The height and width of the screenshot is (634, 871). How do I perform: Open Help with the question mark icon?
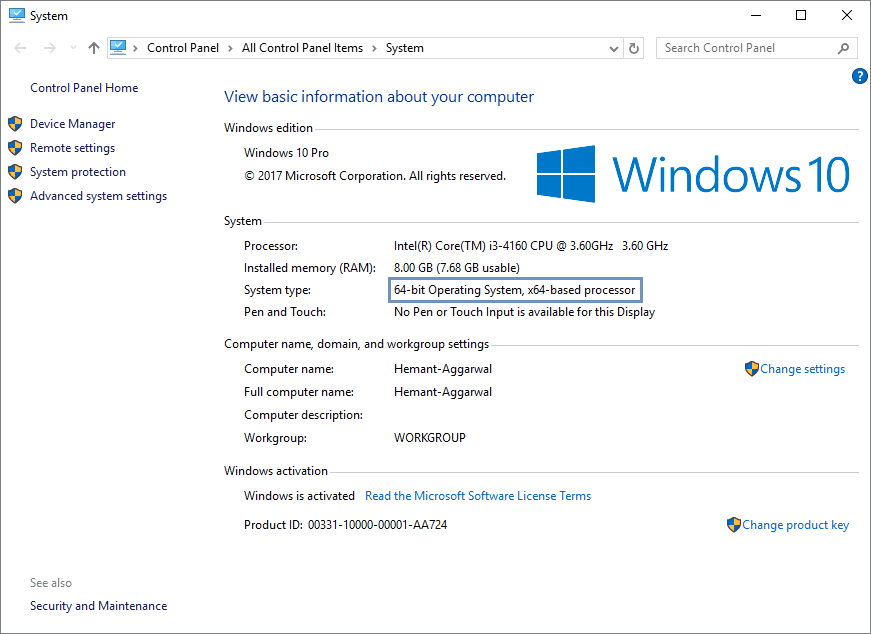pyautogui.click(x=859, y=76)
